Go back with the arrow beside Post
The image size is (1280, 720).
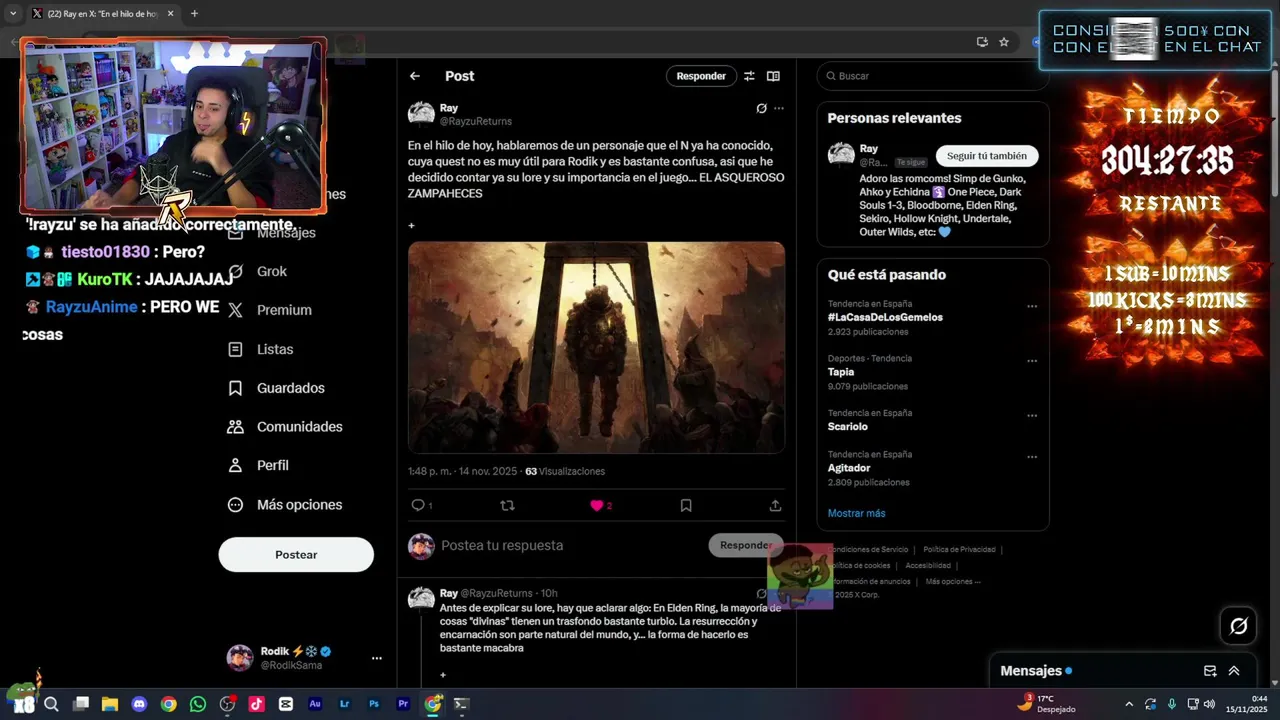click(x=415, y=76)
